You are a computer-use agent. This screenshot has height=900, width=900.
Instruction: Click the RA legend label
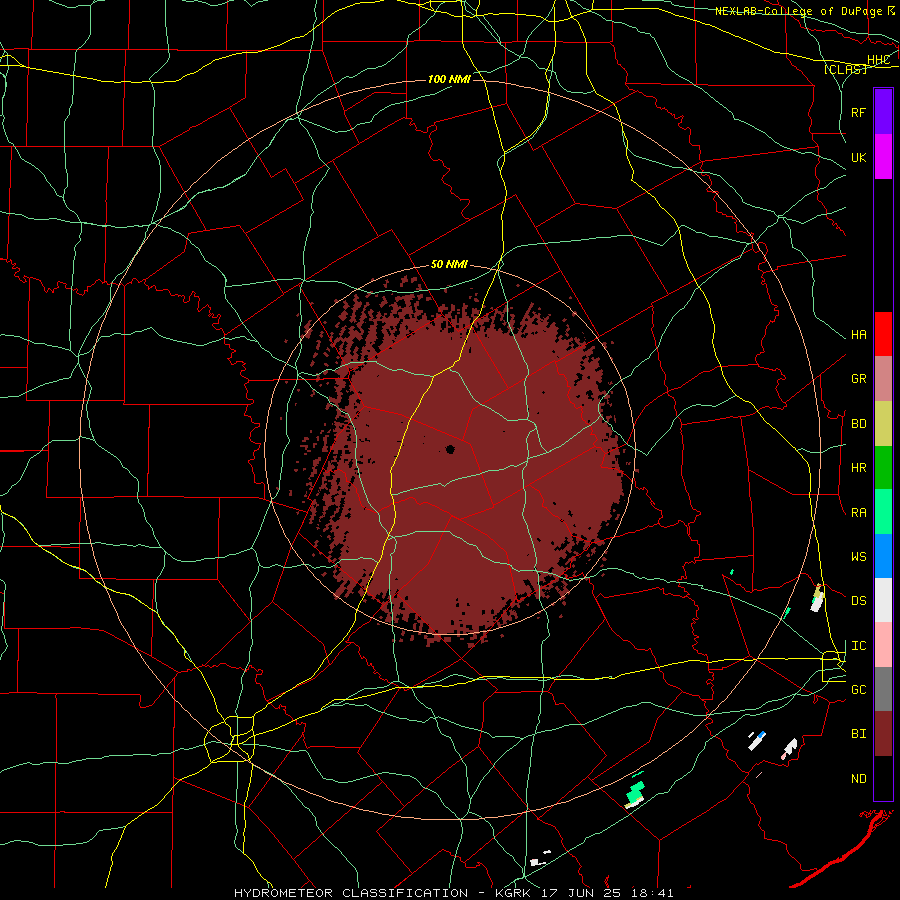(x=858, y=513)
